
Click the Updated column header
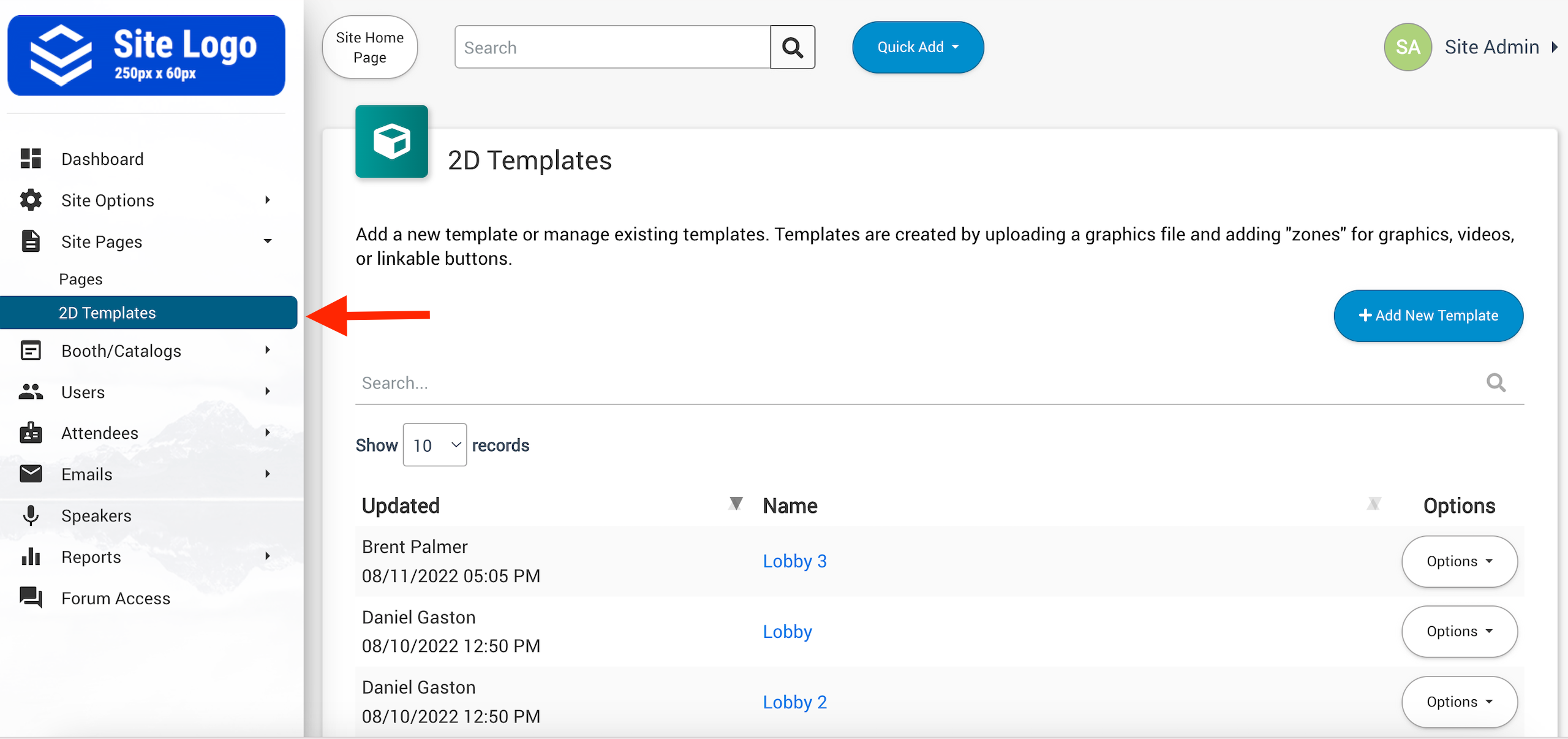click(401, 506)
